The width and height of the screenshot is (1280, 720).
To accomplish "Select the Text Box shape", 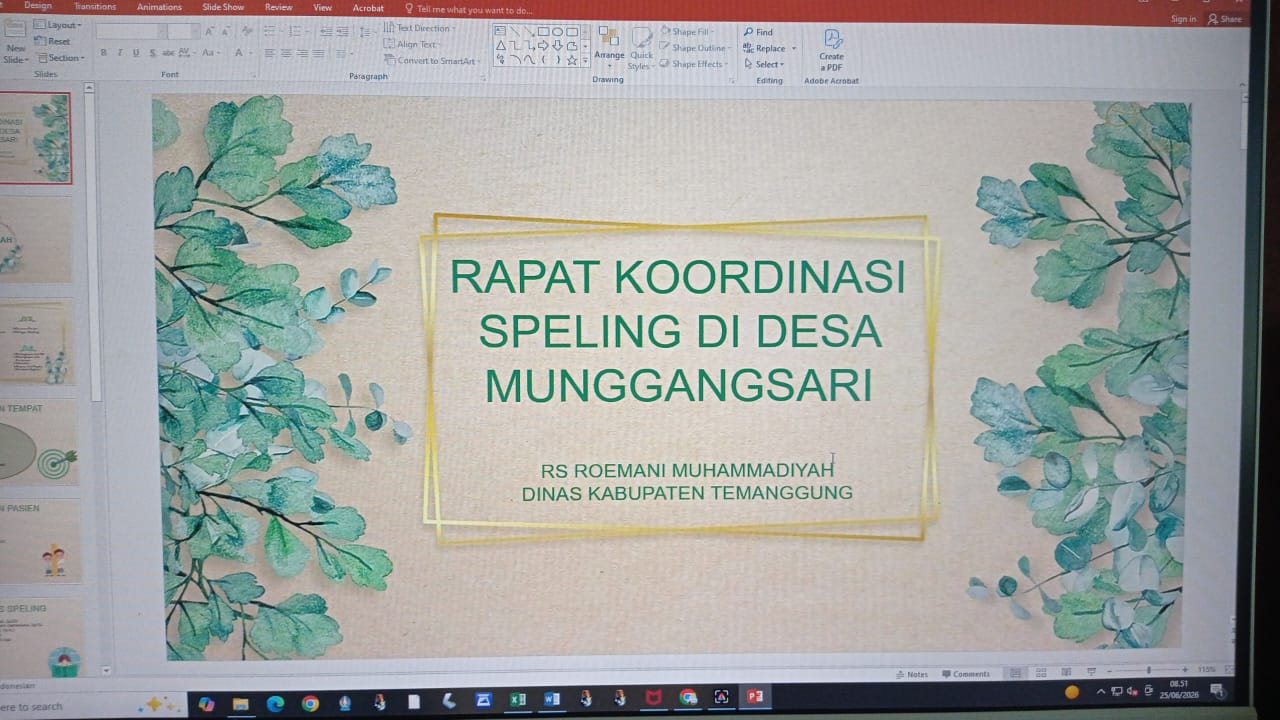I will 500,31.
